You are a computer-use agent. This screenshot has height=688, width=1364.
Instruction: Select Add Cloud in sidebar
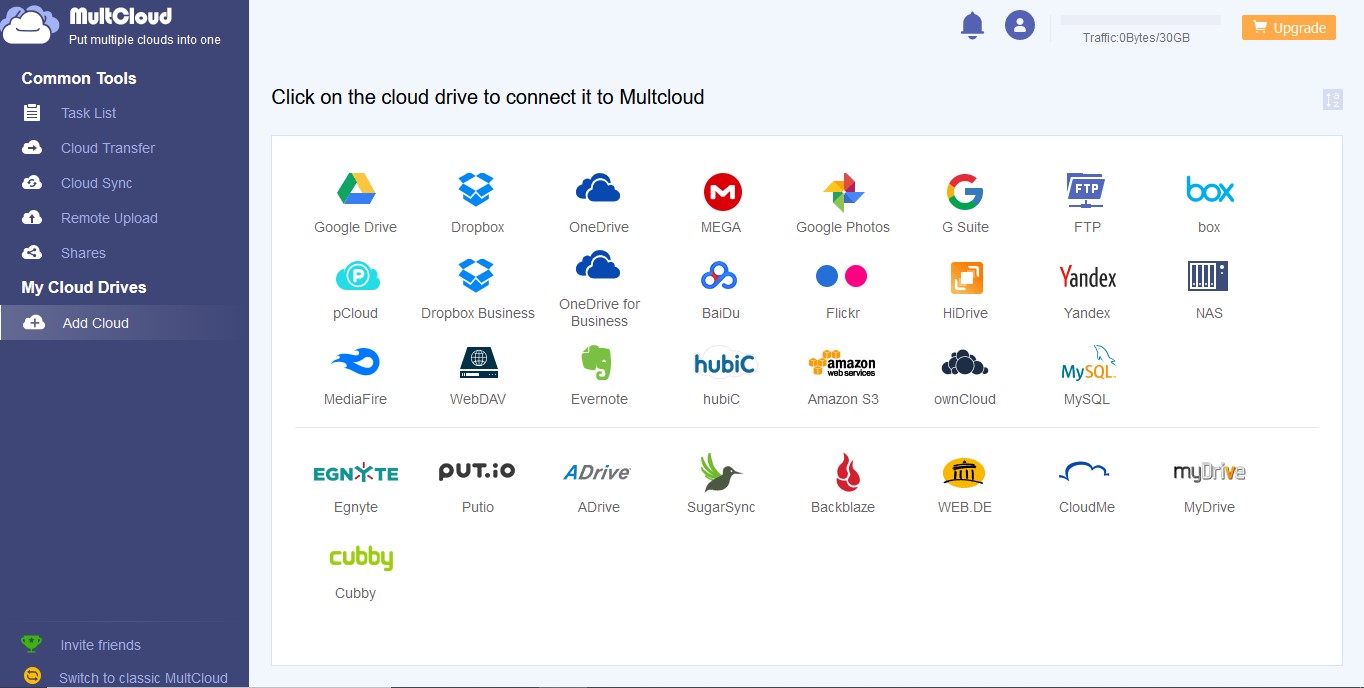click(124, 323)
